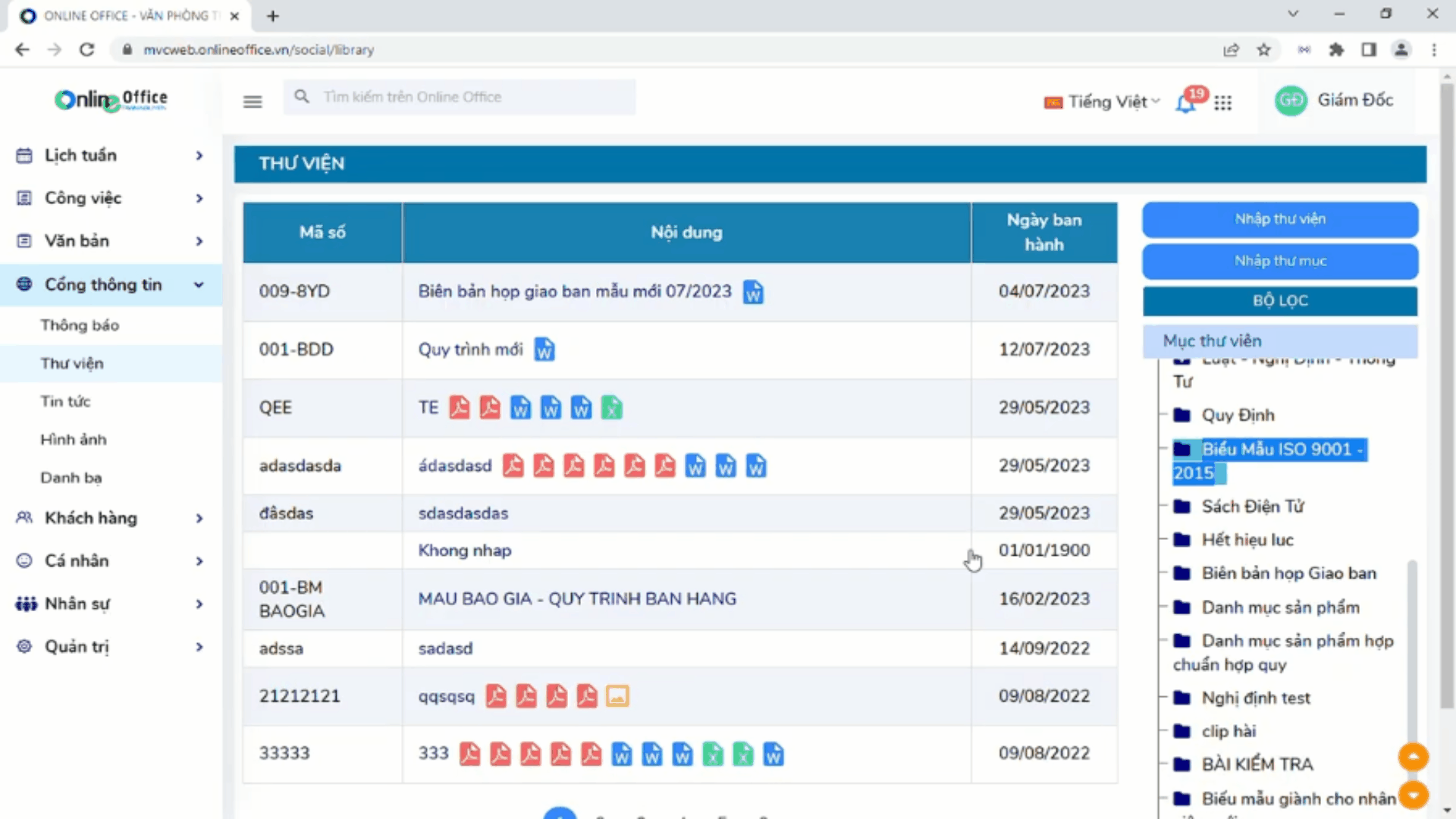This screenshot has height=819, width=1456.
Task: Open the apps grid icon
Action: [1222, 102]
